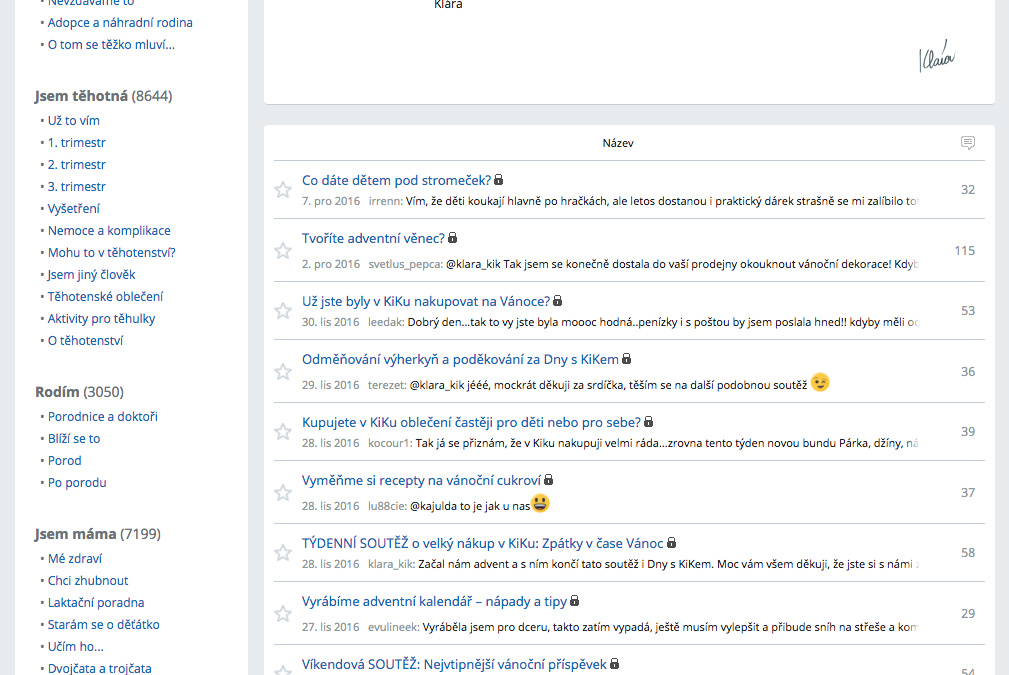Screen dimensions: 1009x675
Task: Open thread 'Co dáte dětem pod stromeček?'
Action: (x=396, y=180)
